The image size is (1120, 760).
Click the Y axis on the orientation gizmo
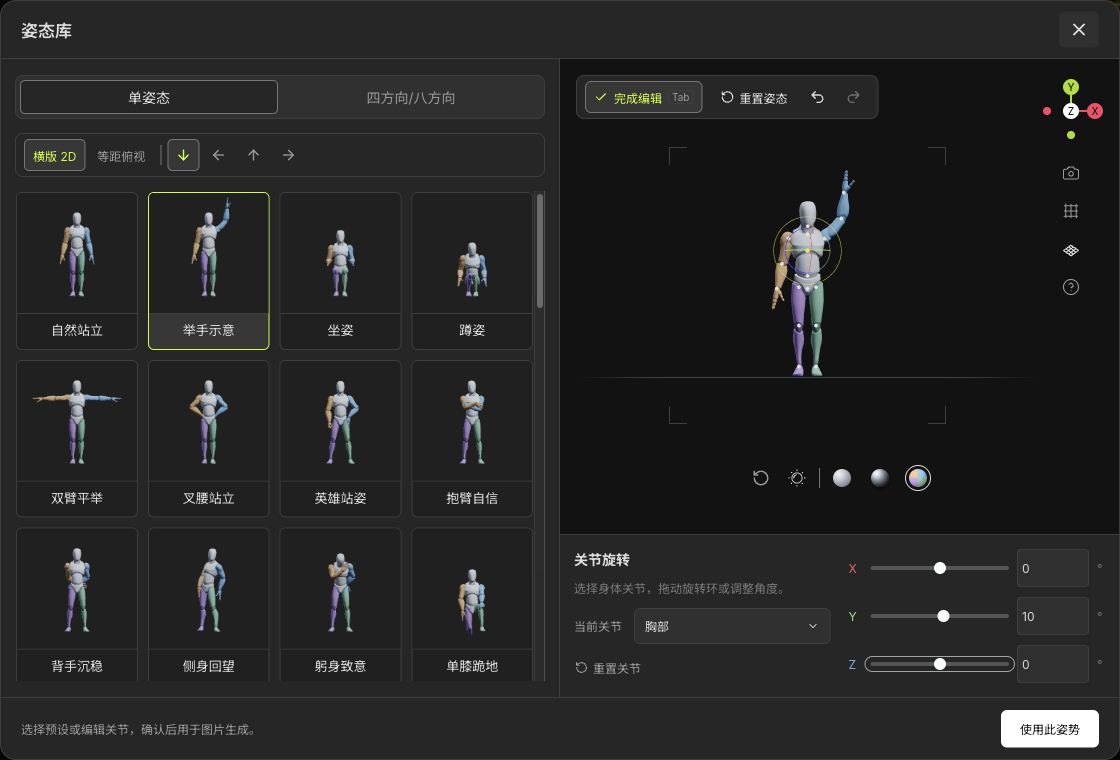pos(1070,87)
